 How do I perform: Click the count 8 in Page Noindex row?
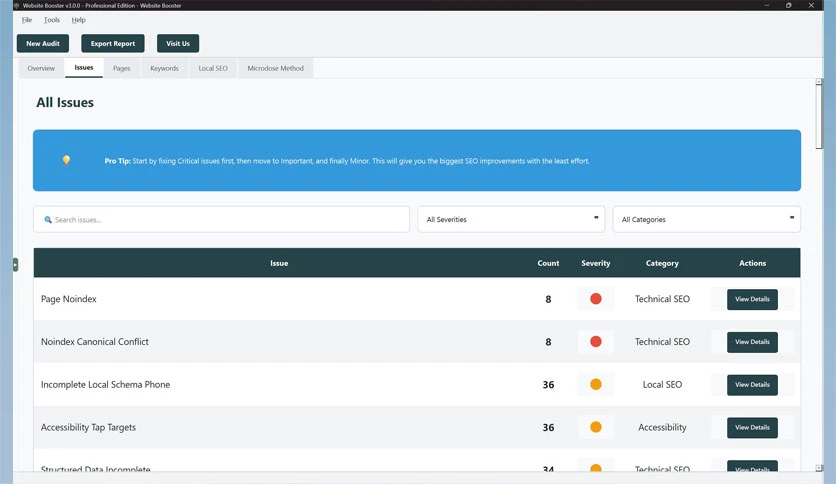(548, 300)
